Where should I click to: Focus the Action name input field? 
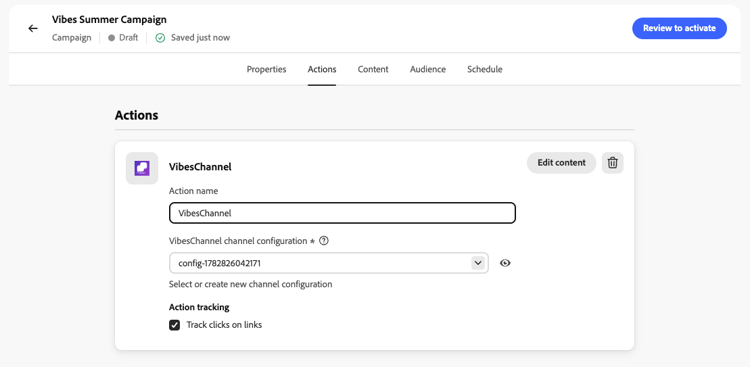pyautogui.click(x=342, y=213)
